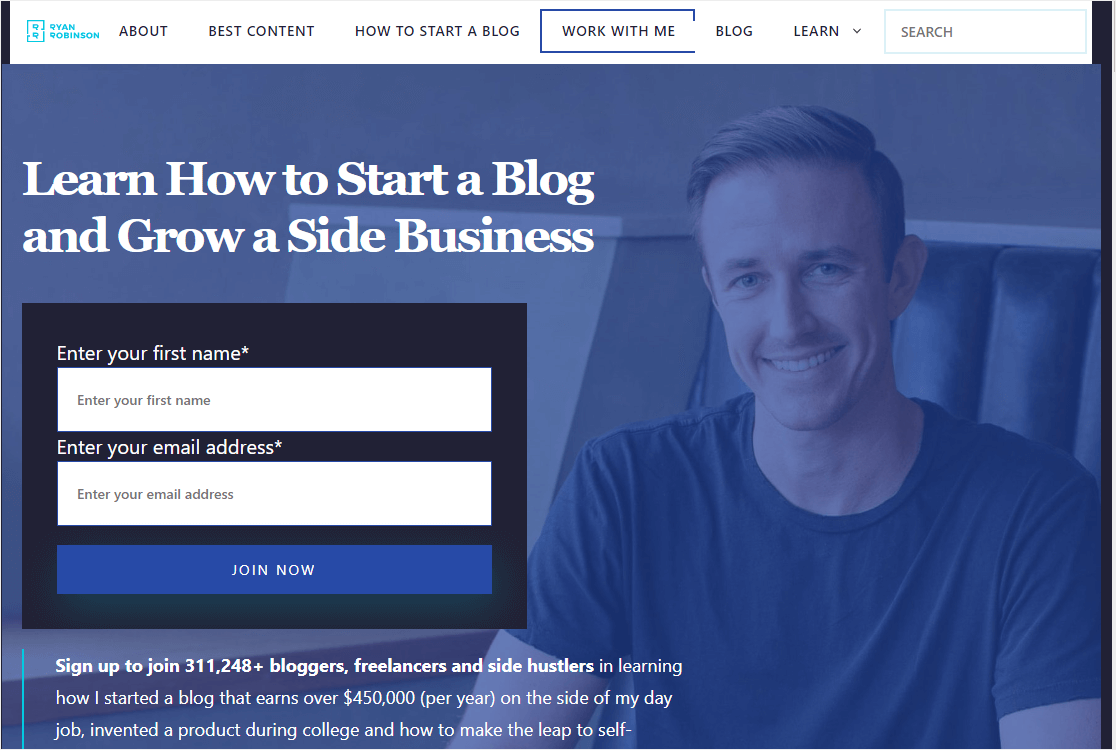The width and height of the screenshot is (1116, 750).
Task: Click the bold 'Sign up to join 311,248+' text
Action: pyautogui.click(x=154, y=666)
